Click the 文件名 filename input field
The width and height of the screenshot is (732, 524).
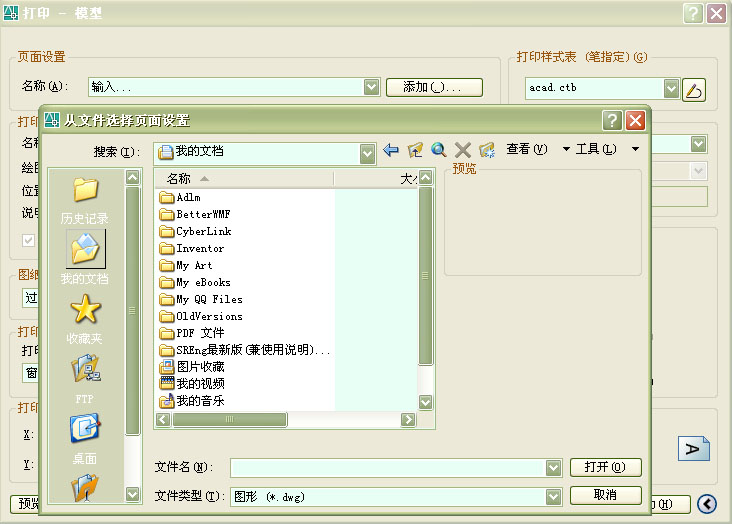[x=388, y=467]
